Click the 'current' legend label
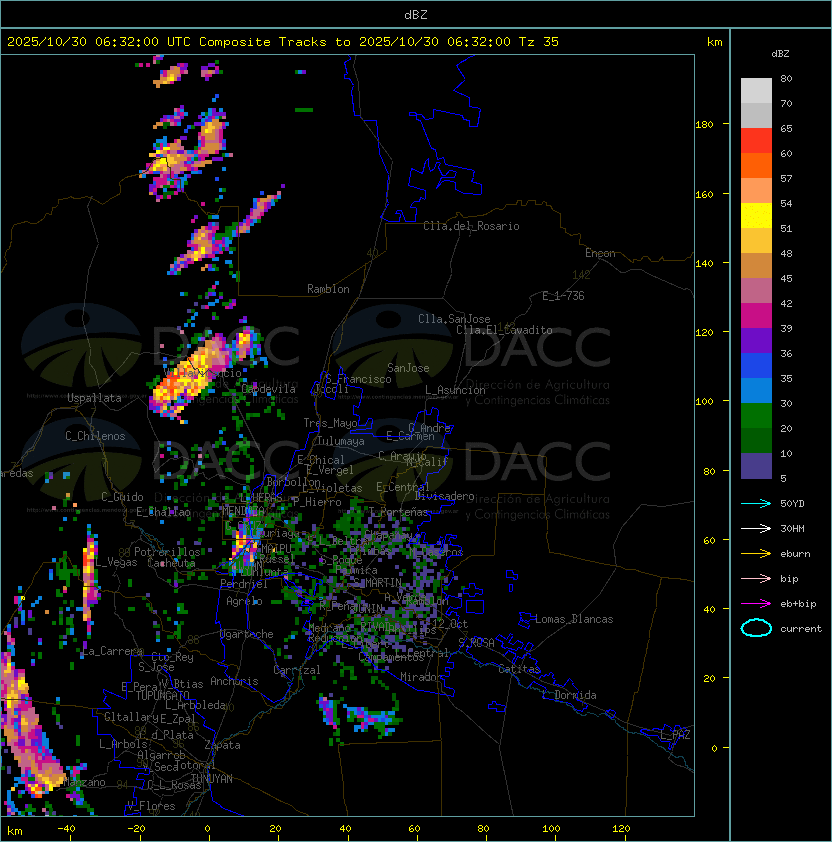Image resolution: width=832 pixels, height=842 pixels. tap(801, 629)
